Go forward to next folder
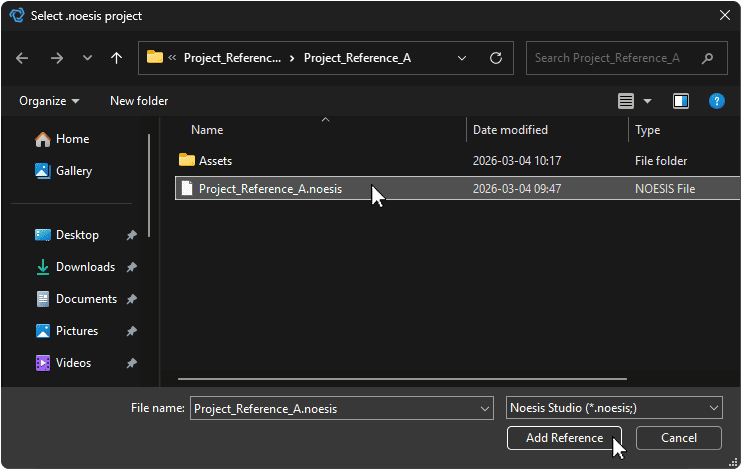Screen dimensions: 742x470 [x=57, y=58]
